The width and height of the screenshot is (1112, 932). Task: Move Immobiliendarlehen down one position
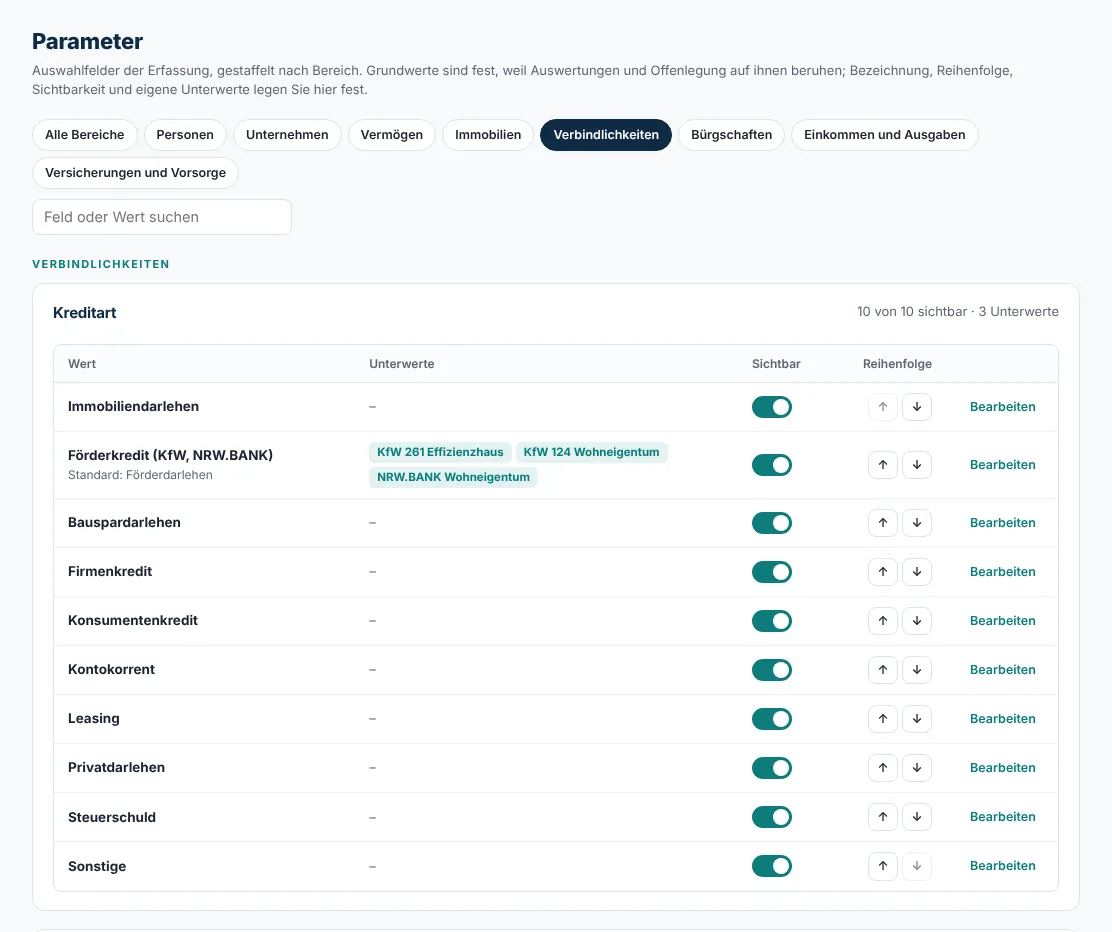coord(916,407)
